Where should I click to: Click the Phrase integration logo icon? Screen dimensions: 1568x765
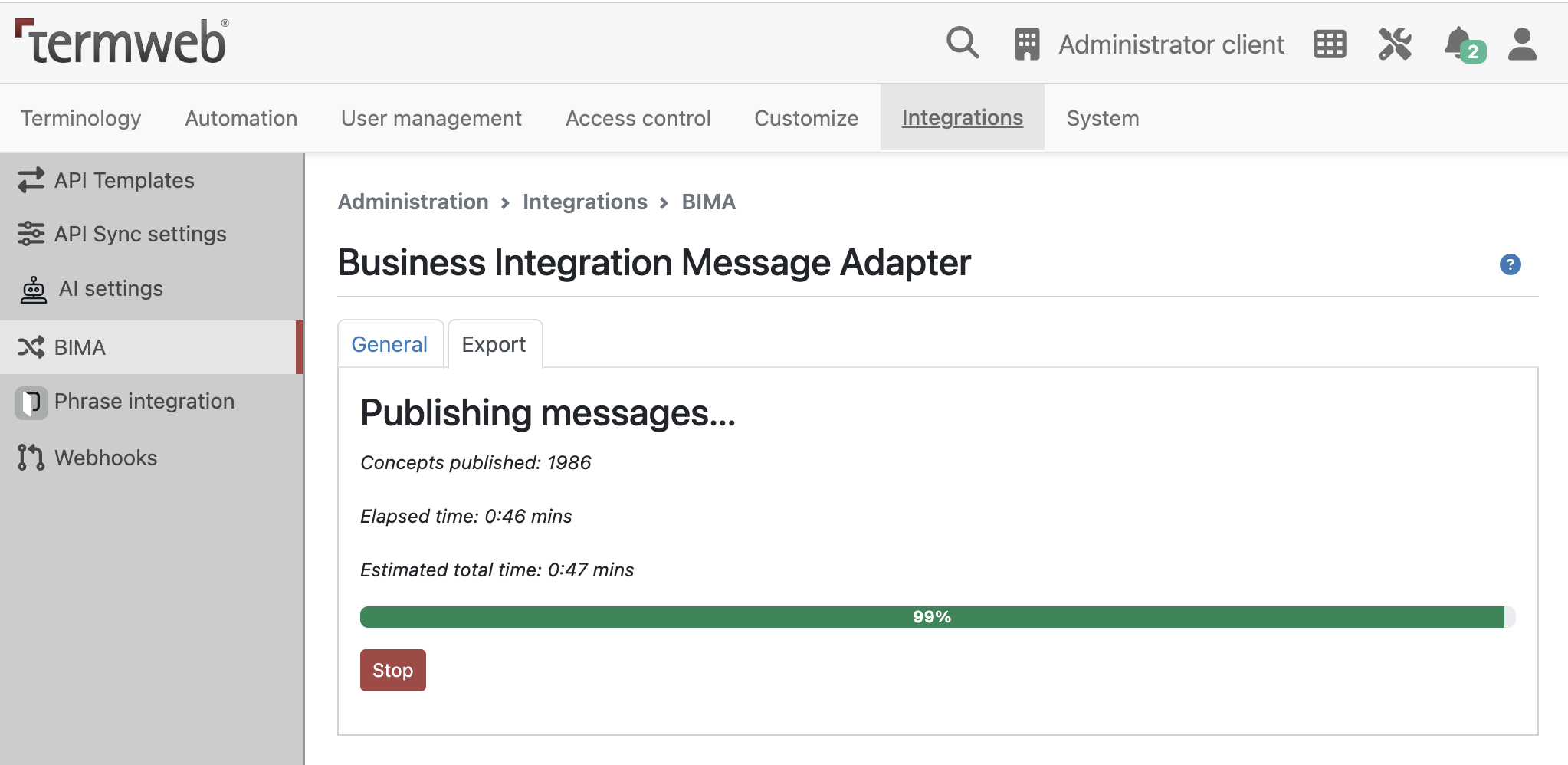coord(31,402)
